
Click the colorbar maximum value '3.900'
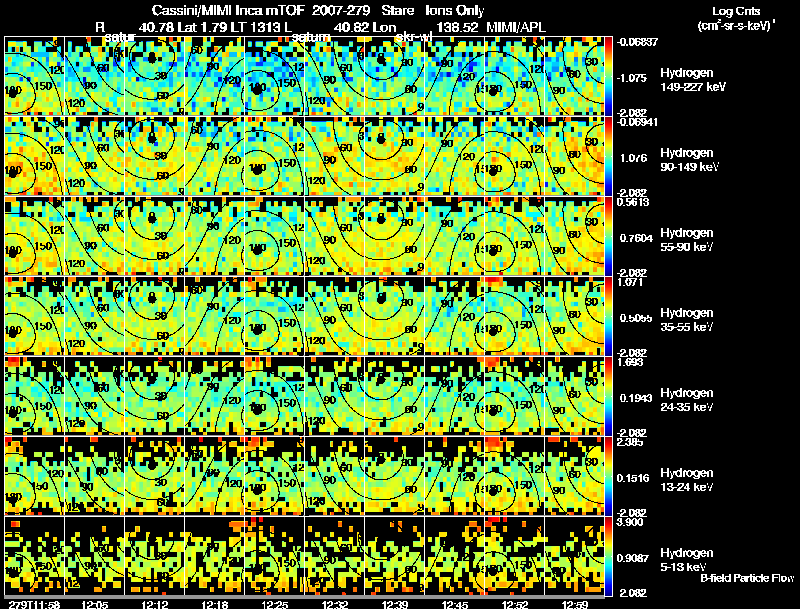630,522
